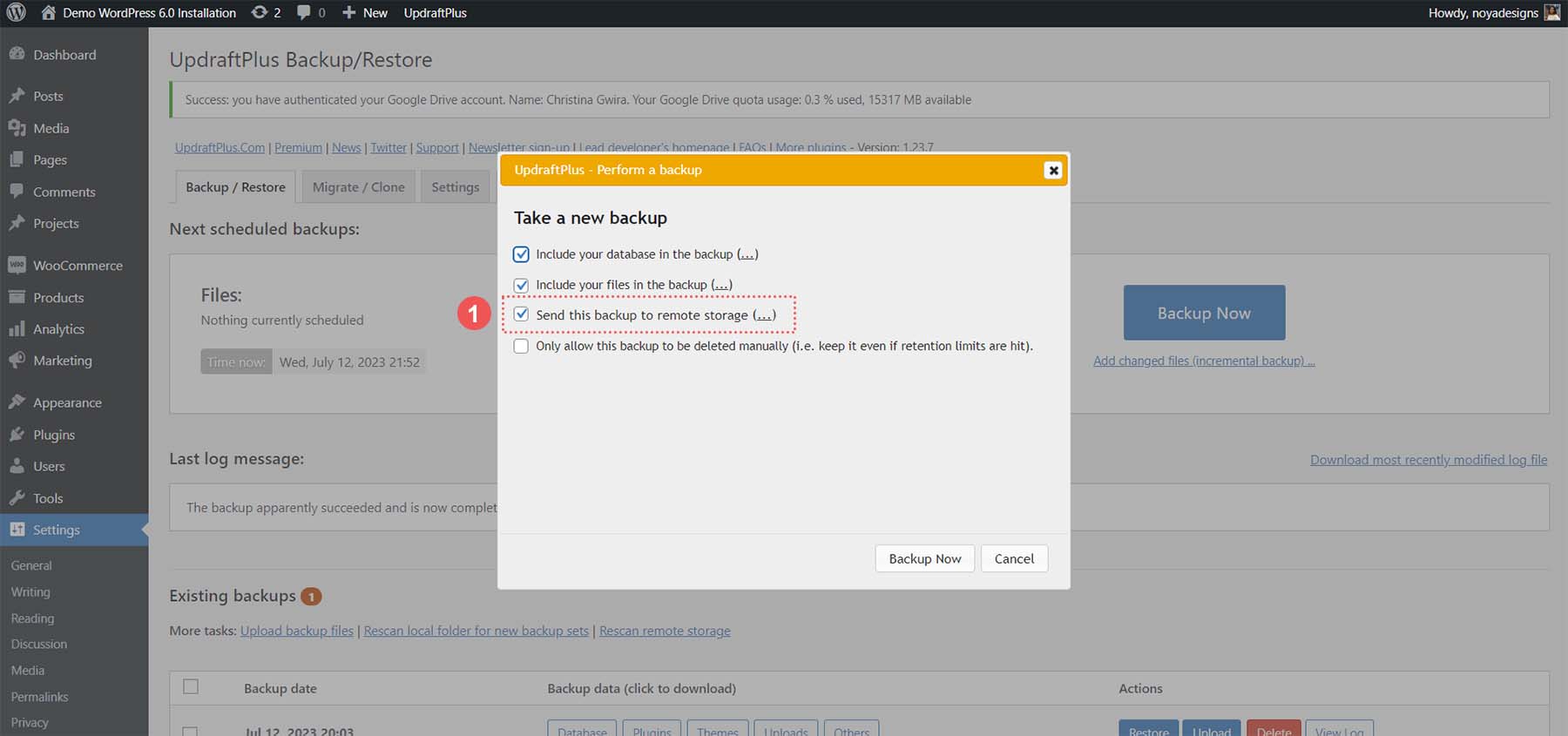Open UpdraftPlus menu in admin bar
This screenshot has width=1568, height=736.
435,12
